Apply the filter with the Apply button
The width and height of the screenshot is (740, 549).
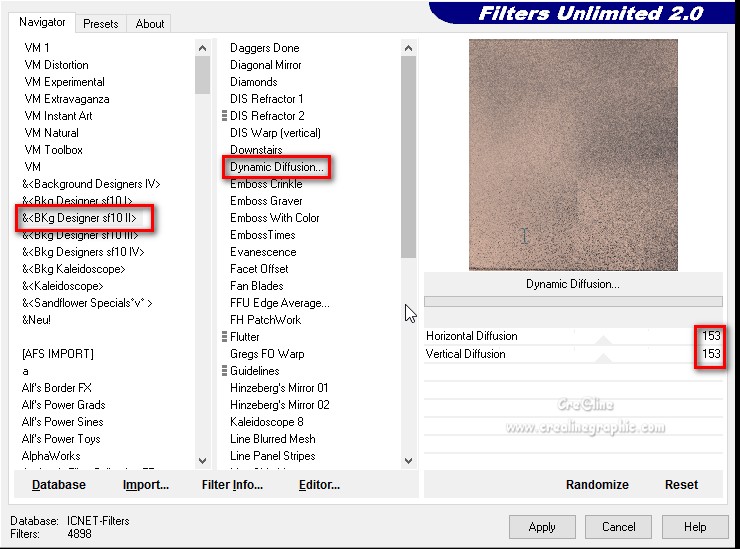[541, 527]
